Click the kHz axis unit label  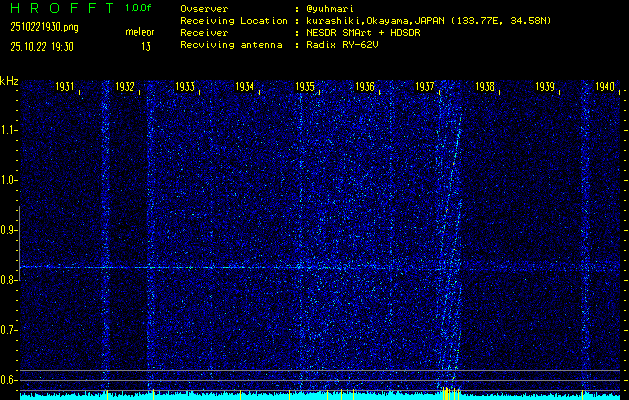click(x=9, y=81)
